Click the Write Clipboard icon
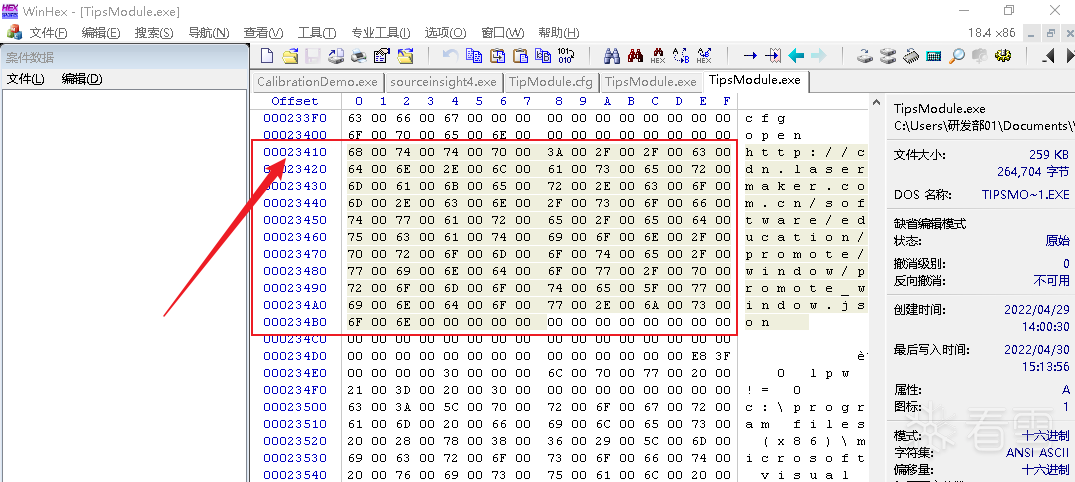Image resolution: width=1075 pixels, height=482 pixels. [x=497, y=56]
